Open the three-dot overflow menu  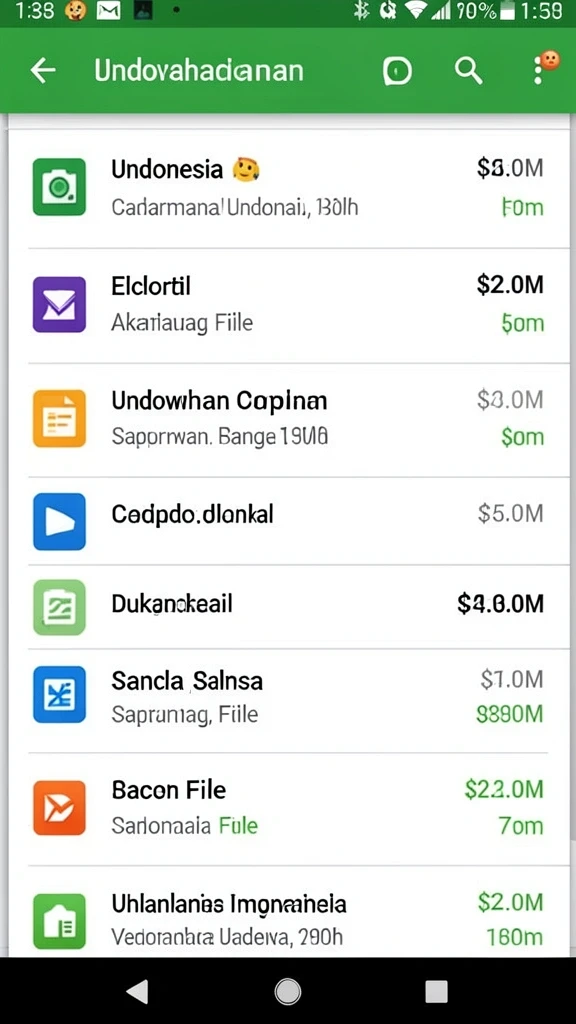[538, 71]
